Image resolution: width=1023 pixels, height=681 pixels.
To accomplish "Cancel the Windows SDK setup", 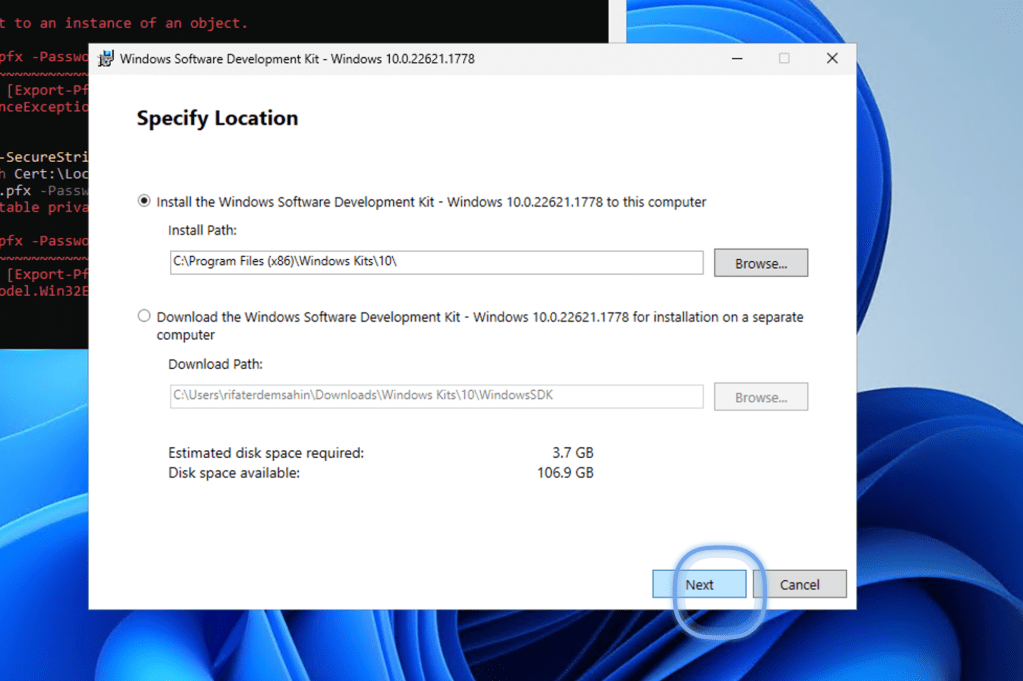I will (800, 584).
